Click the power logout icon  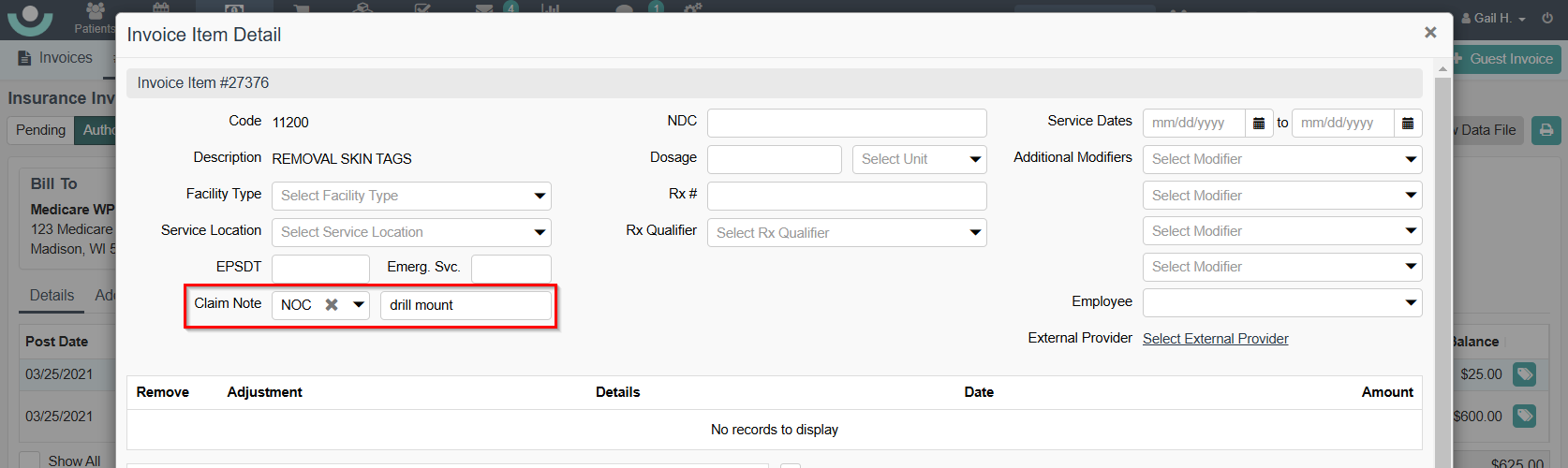(1547, 18)
